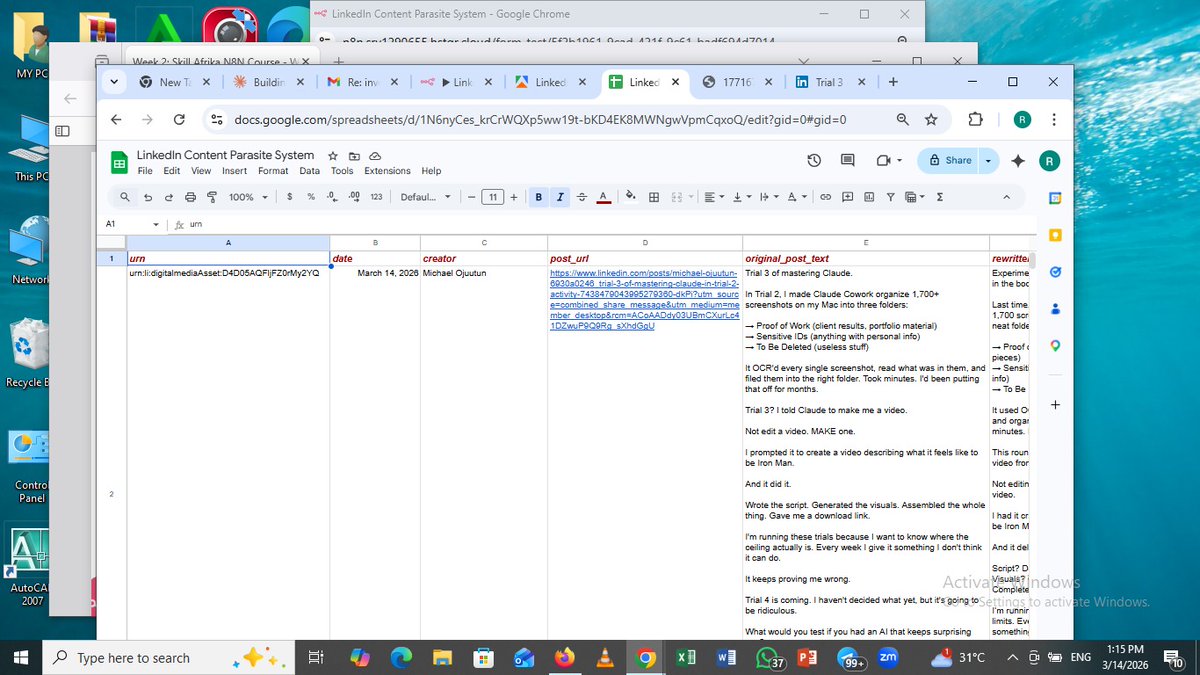Open borders options
Image resolution: width=1200 pixels, height=675 pixels.
click(654, 197)
